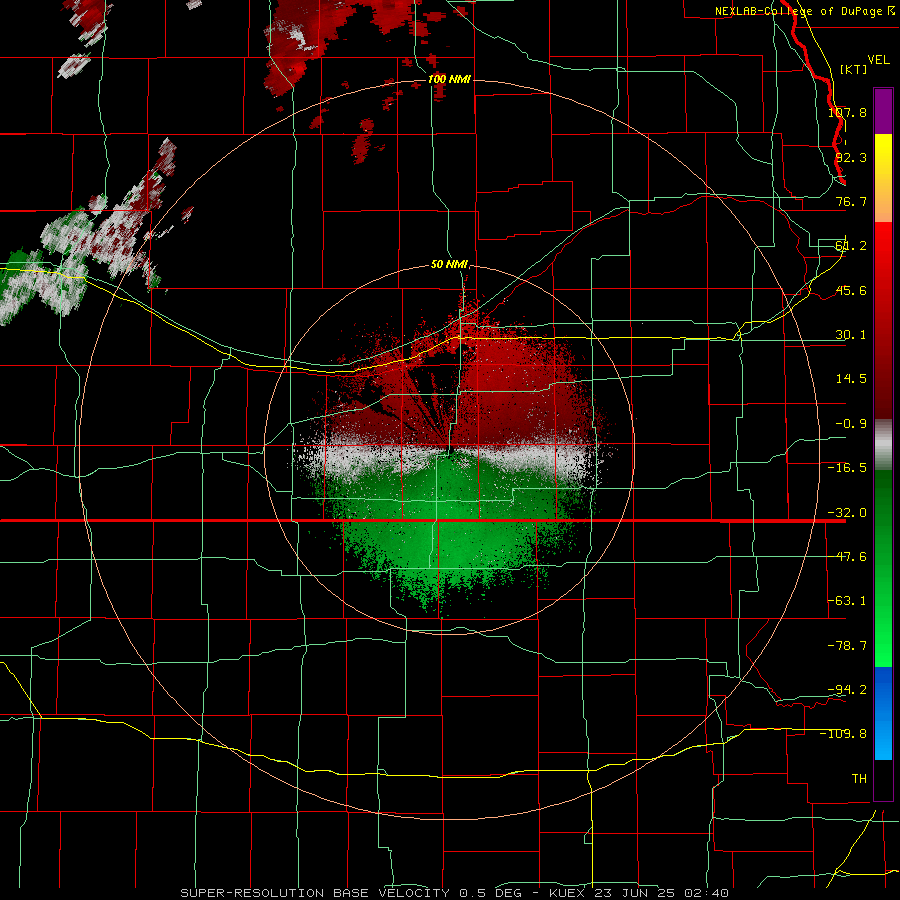The width and height of the screenshot is (900, 900).
Task: Click the blue segment of the color bar
Action: tap(883, 713)
